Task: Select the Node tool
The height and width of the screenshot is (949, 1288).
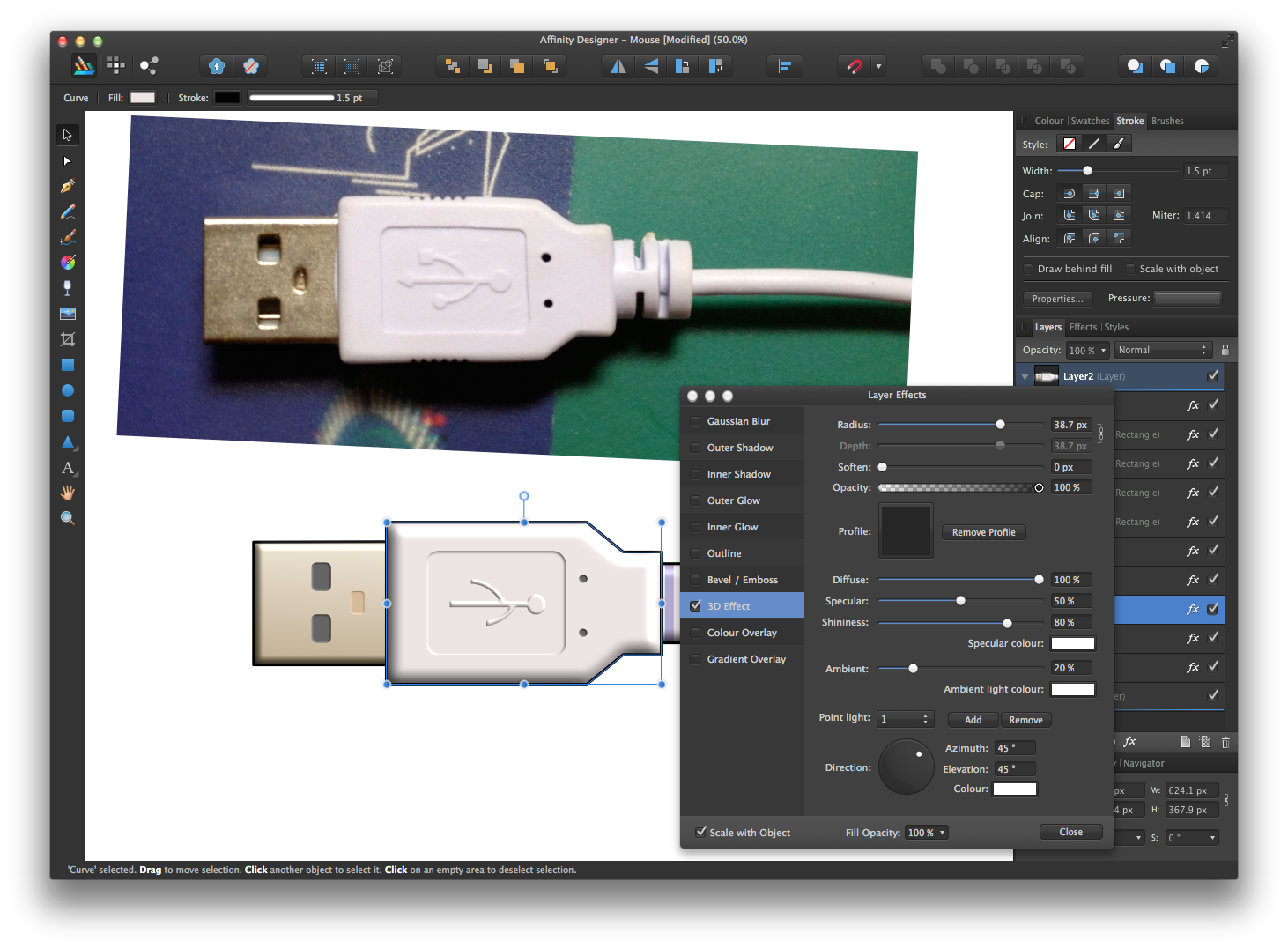Action: (x=67, y=161)
